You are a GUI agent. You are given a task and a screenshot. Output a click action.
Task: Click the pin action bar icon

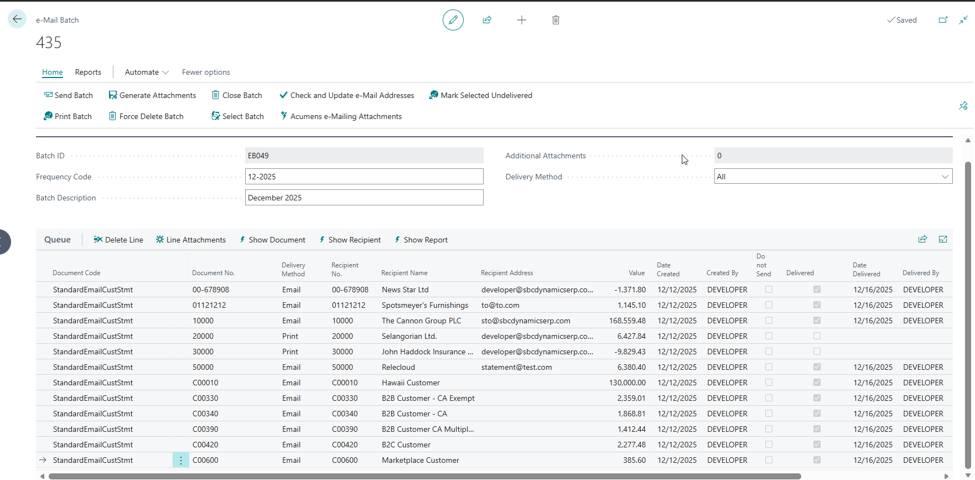pyautogui.click(x=963, y=106)
